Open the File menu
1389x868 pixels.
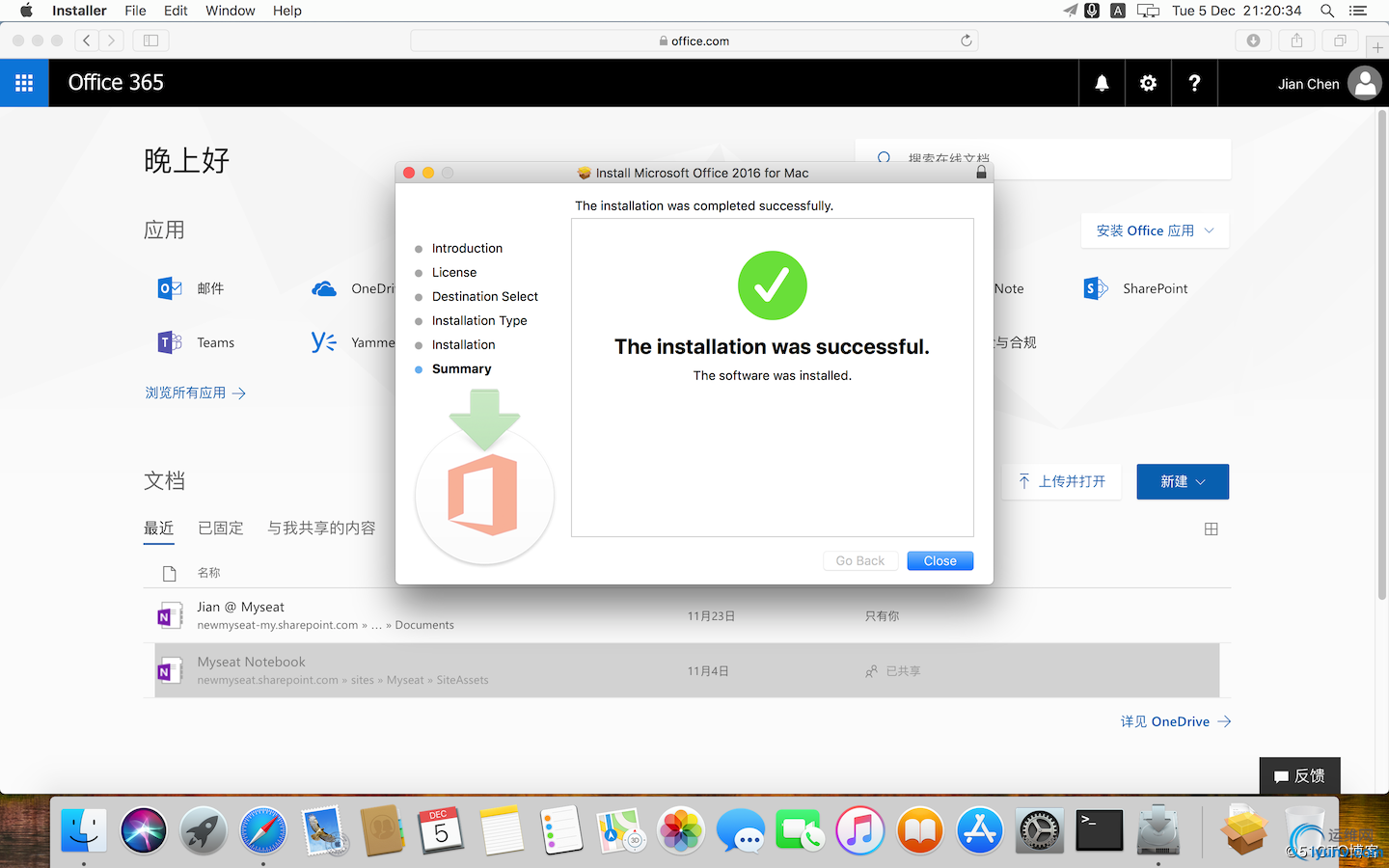135,11
